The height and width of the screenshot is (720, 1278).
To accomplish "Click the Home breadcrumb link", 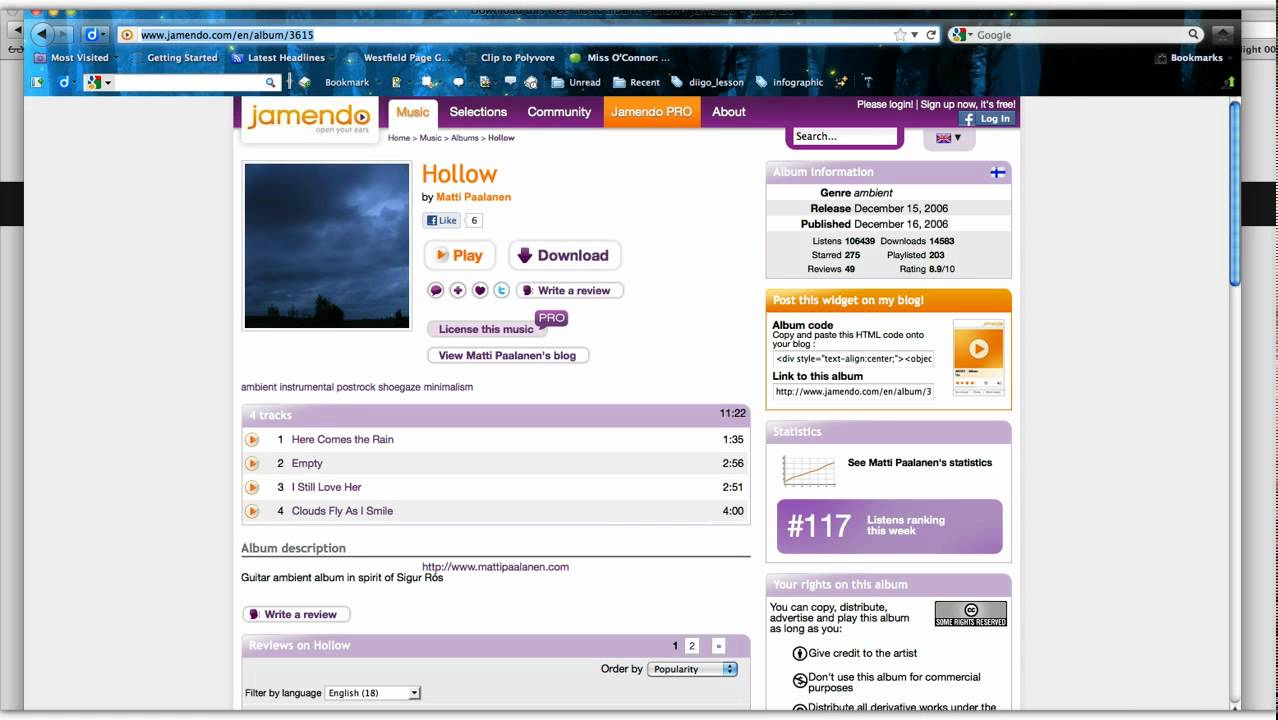I will point(399,138).
